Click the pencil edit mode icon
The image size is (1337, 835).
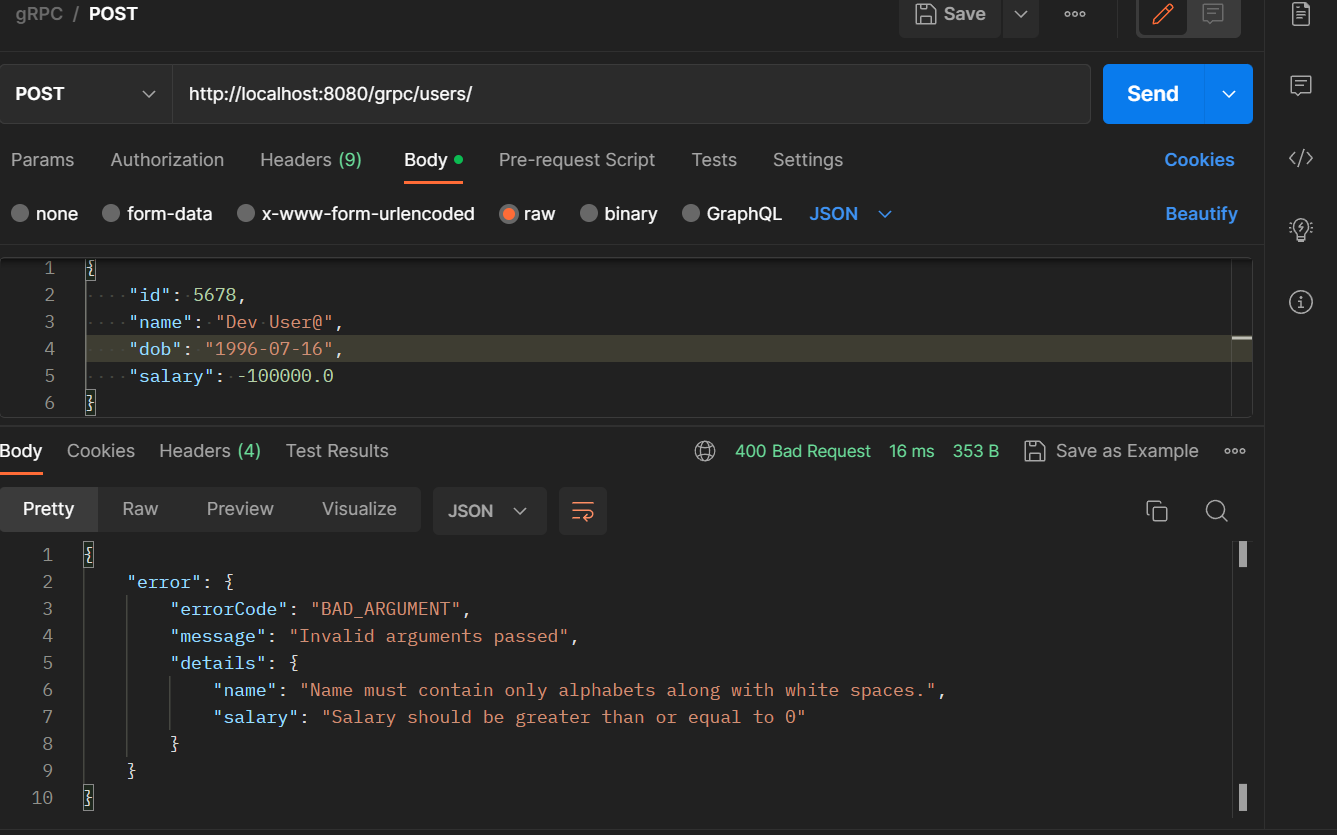click(1162, 15)
